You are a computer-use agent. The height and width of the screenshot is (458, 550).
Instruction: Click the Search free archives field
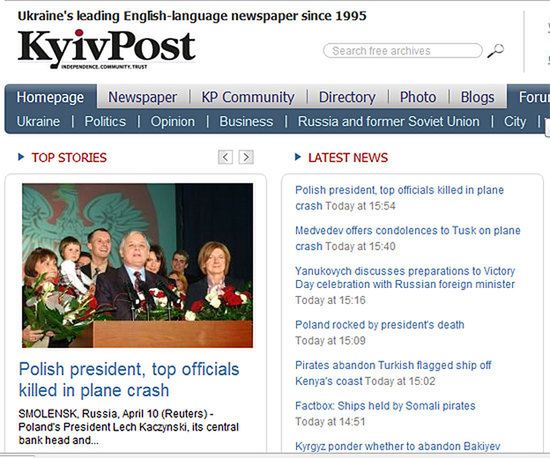(x=403, y=51)
